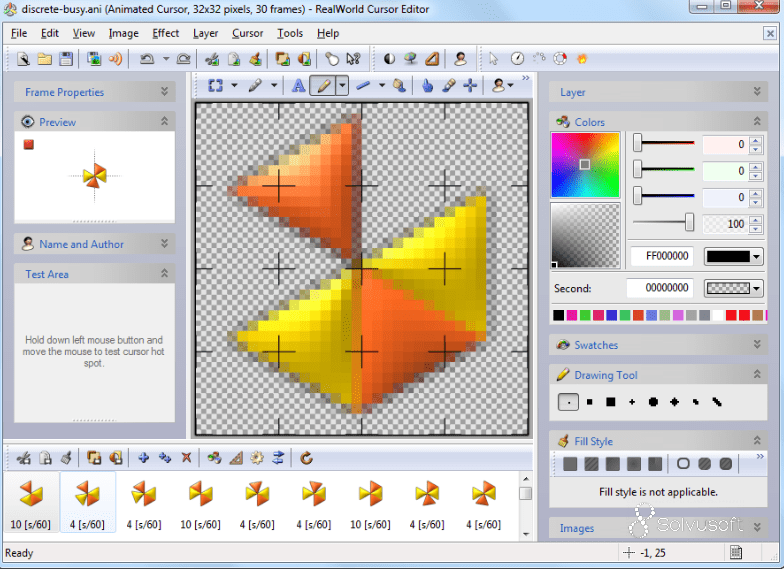The height and width of the screenshot is (569, 784).
Task: Open the Tools menu
Action: (290, 33)
